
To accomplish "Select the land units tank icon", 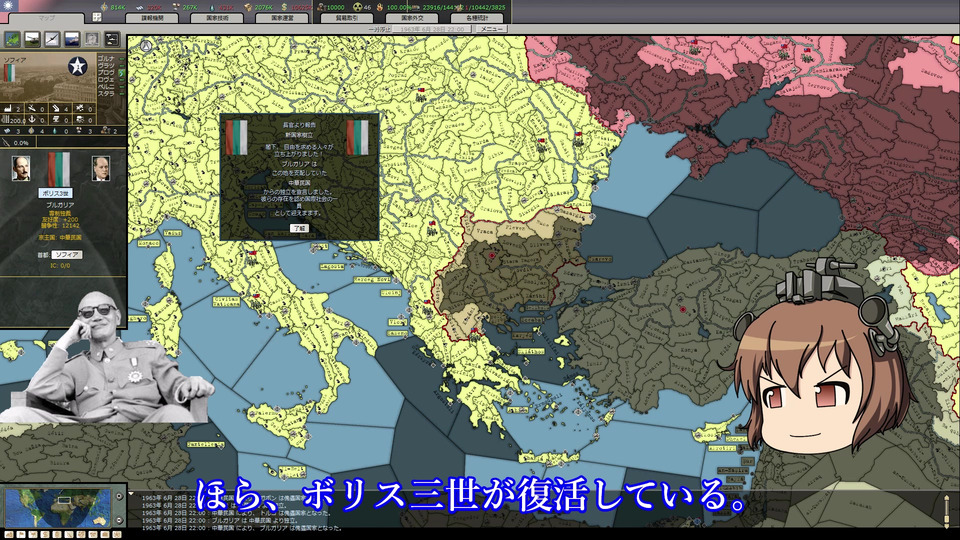I will (x=32, y=39).
